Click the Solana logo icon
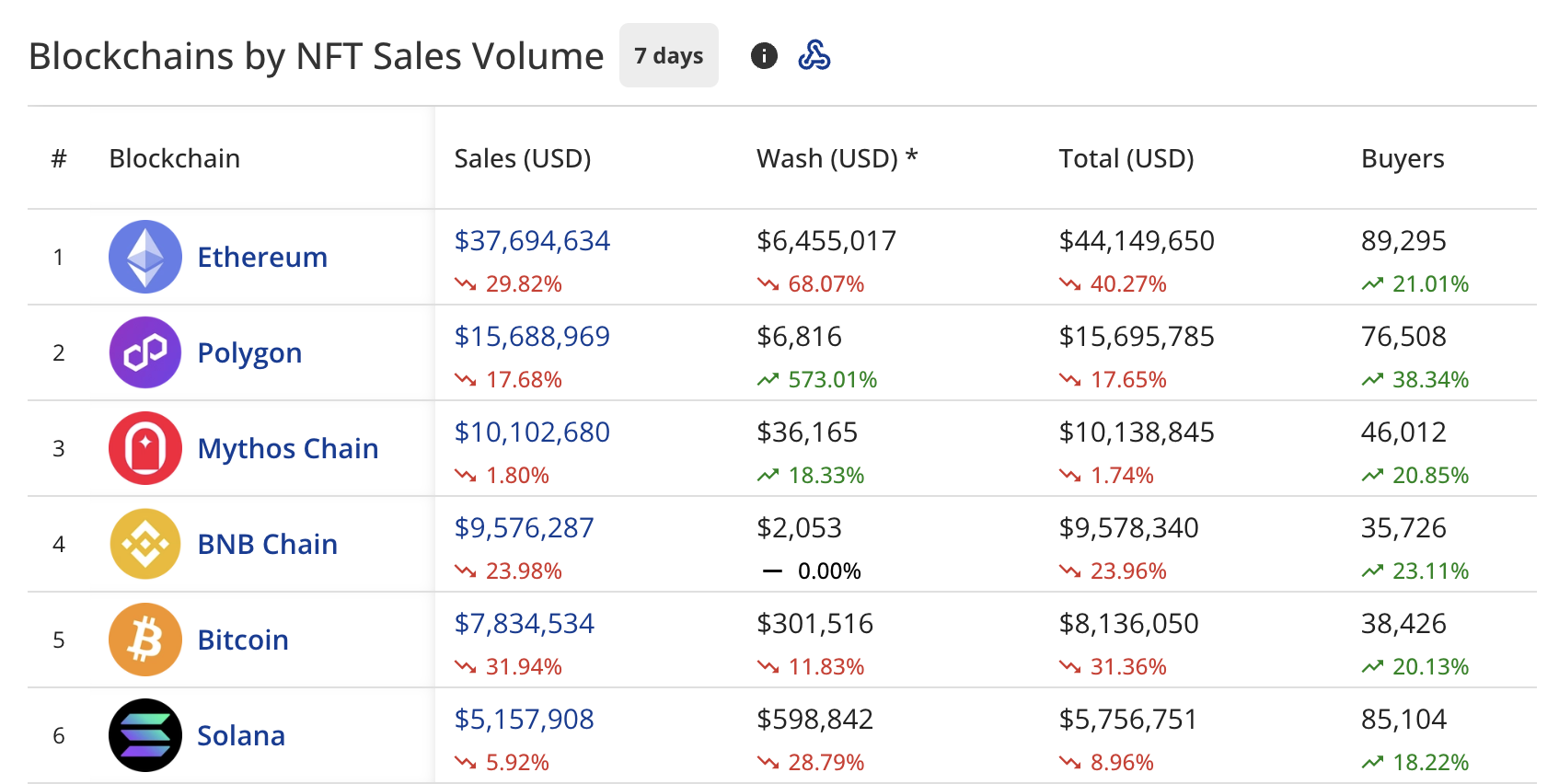 point(145,735)
